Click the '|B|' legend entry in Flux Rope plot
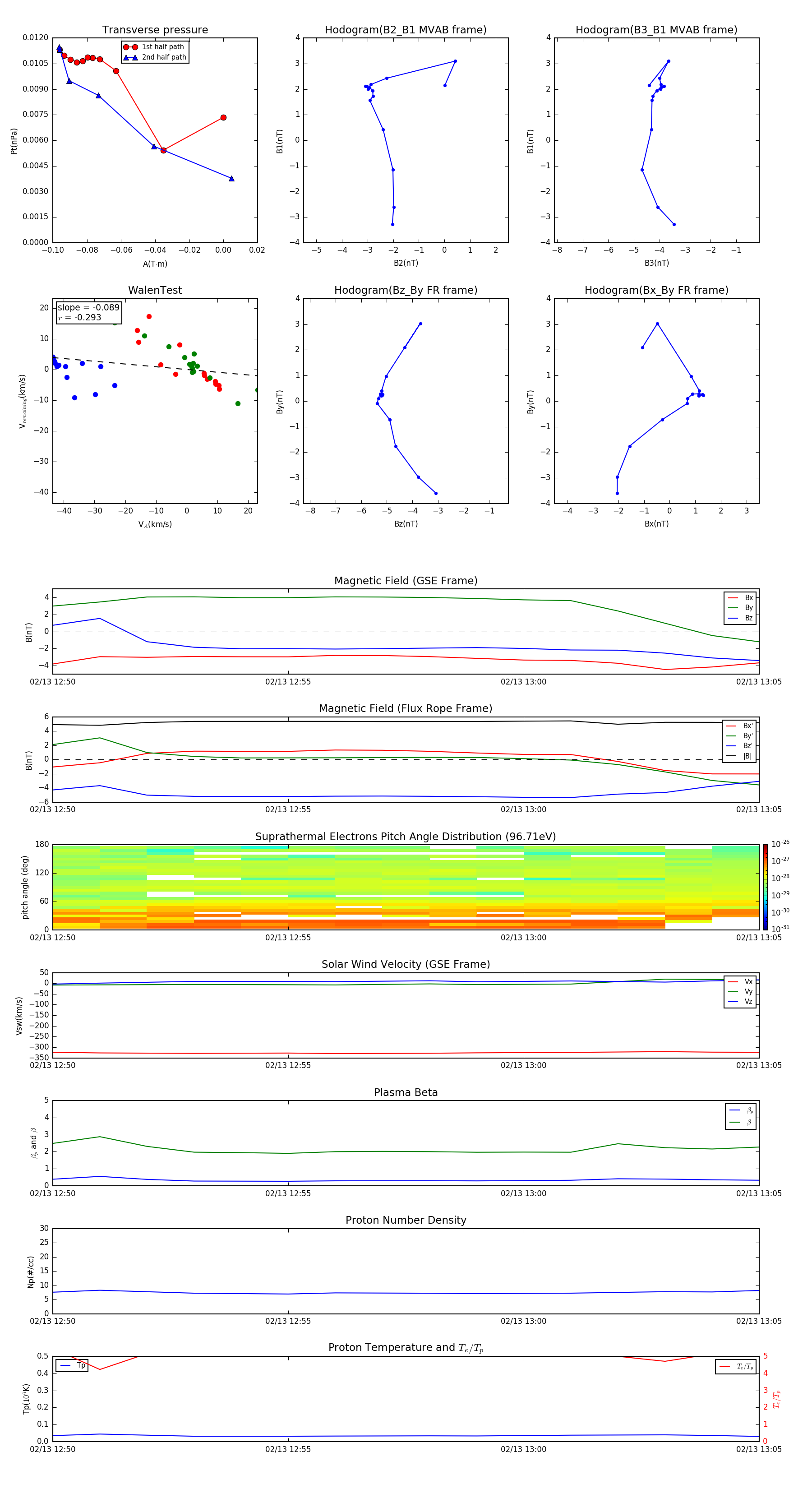The height and width of the screenshot is (1489, 812). point(740,756)
